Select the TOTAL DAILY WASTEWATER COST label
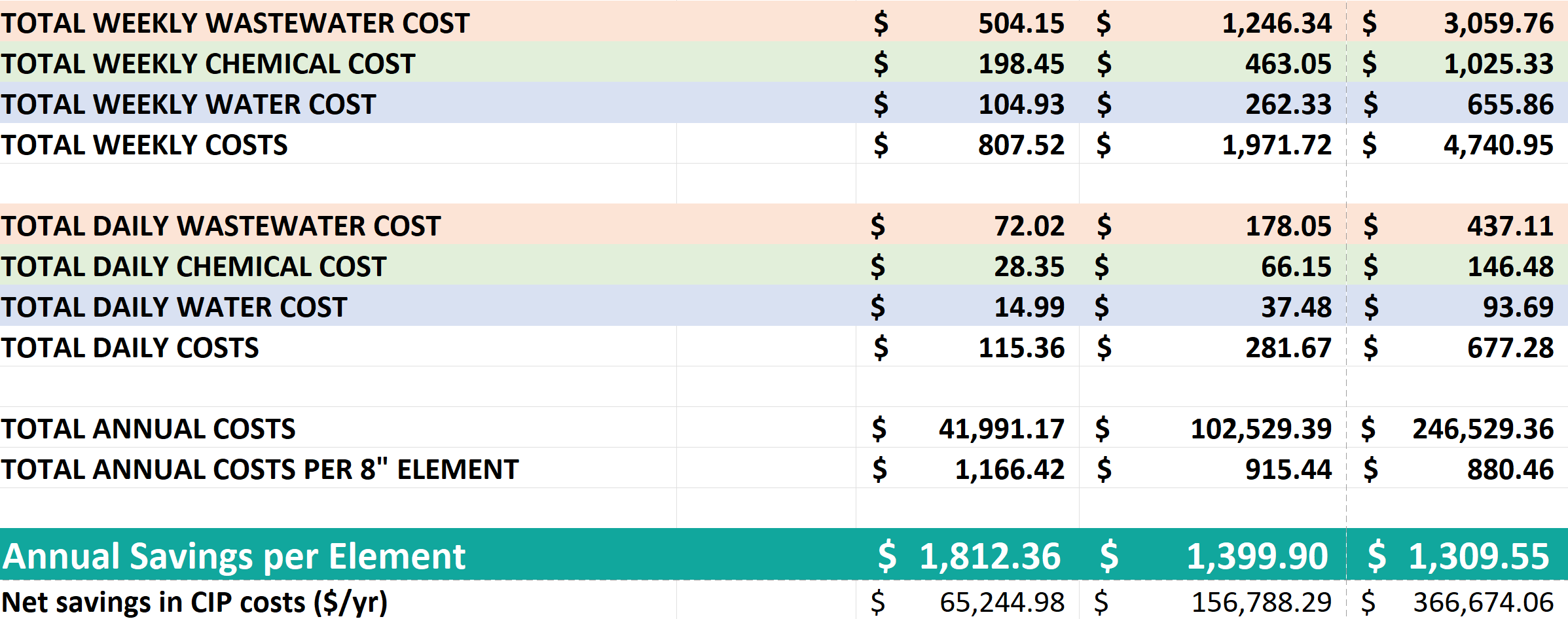The width and height of the screenshot is (1568, 619). point(221,226)
